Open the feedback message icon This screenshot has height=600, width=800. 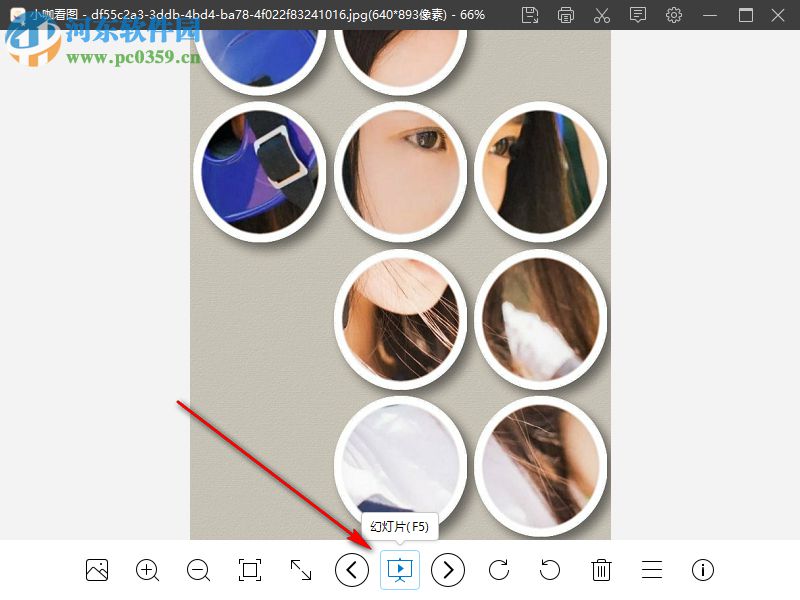tap(638, 15)
